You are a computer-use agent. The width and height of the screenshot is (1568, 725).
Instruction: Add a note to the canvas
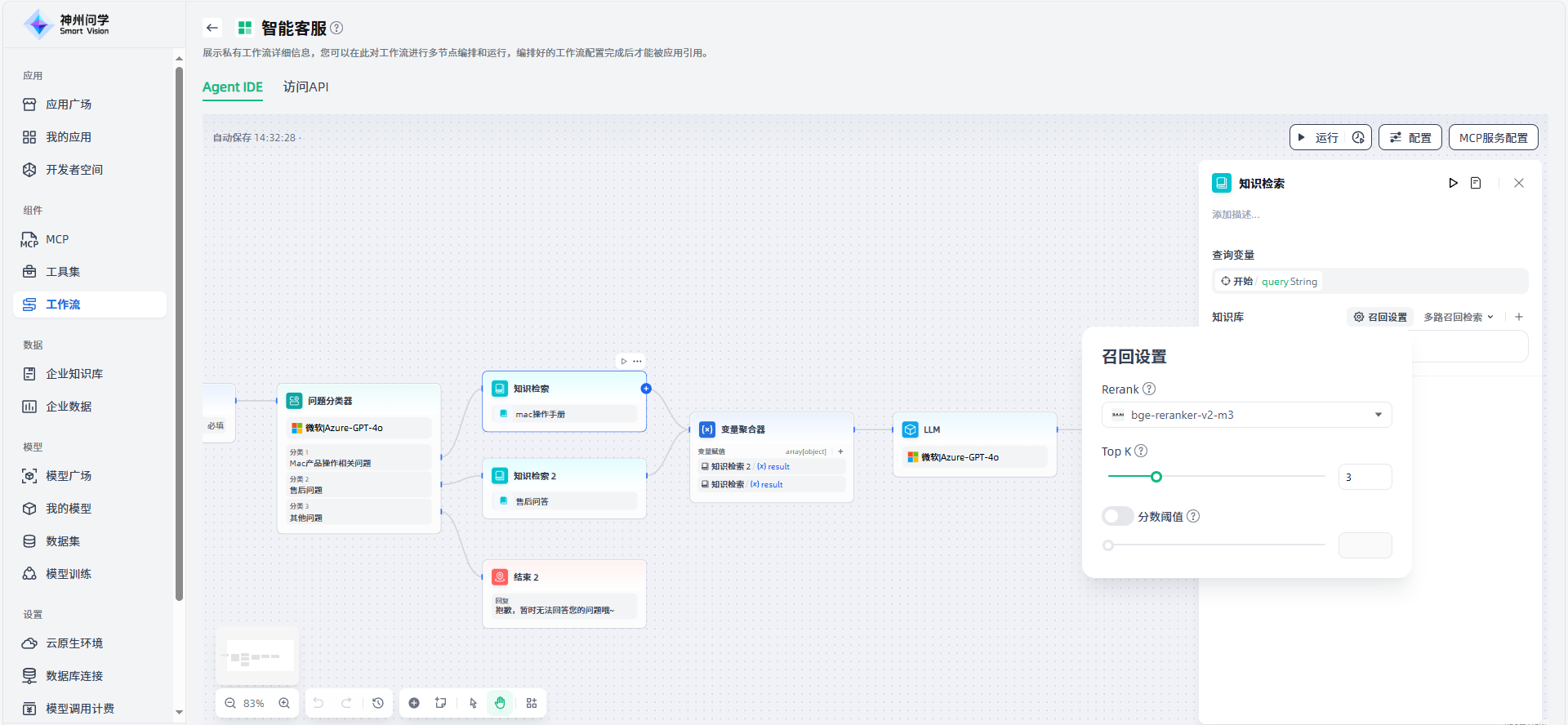(x=441, y=703)
